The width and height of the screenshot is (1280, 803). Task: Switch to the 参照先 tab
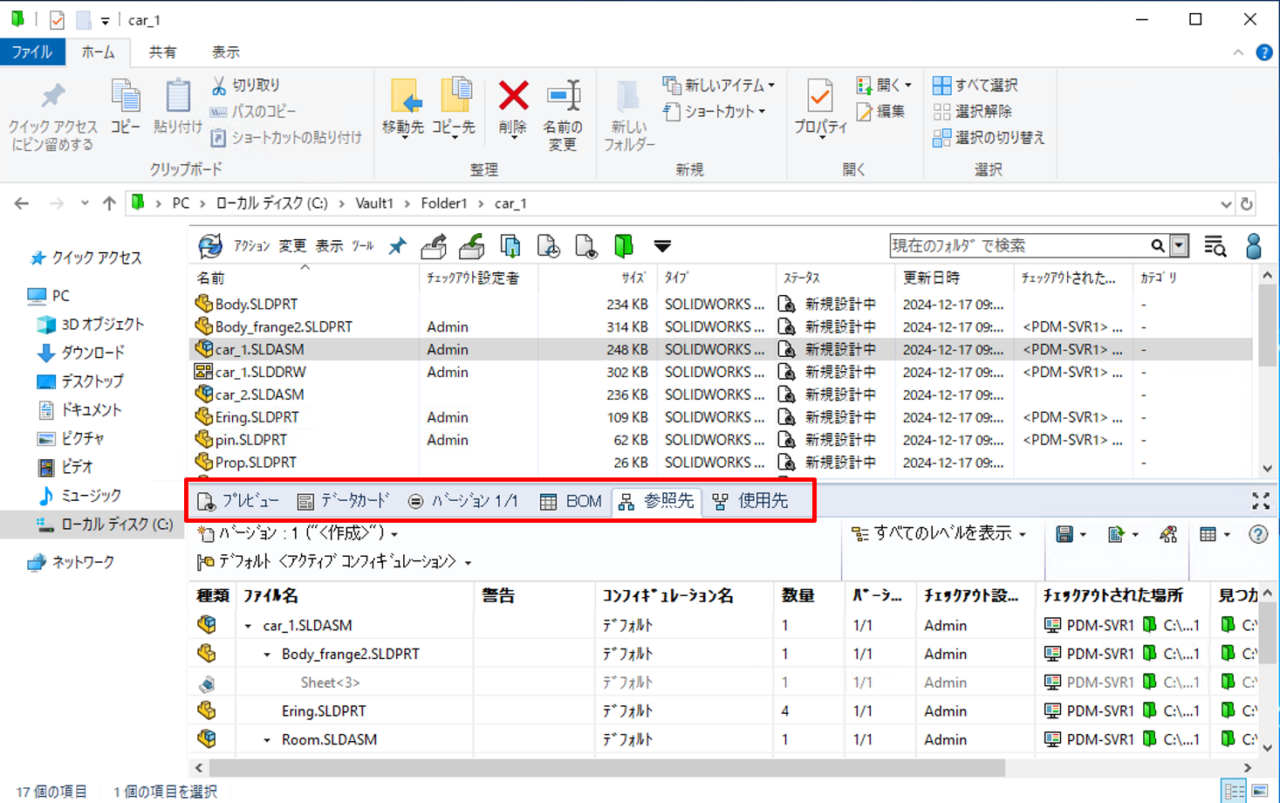656,501
